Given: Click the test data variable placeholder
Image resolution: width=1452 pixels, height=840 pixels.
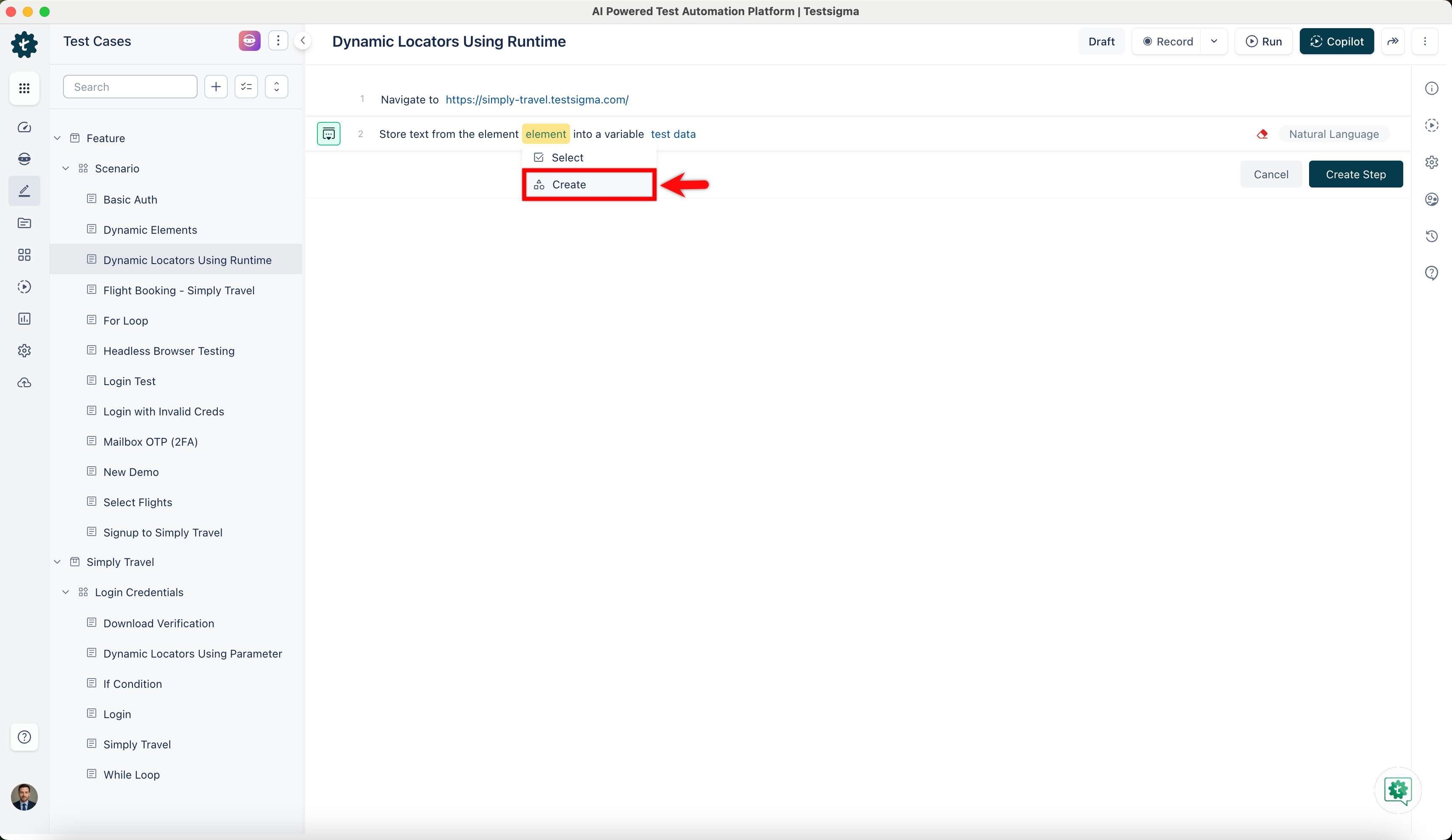Looking at the screenshot, I should coord(673,134).
